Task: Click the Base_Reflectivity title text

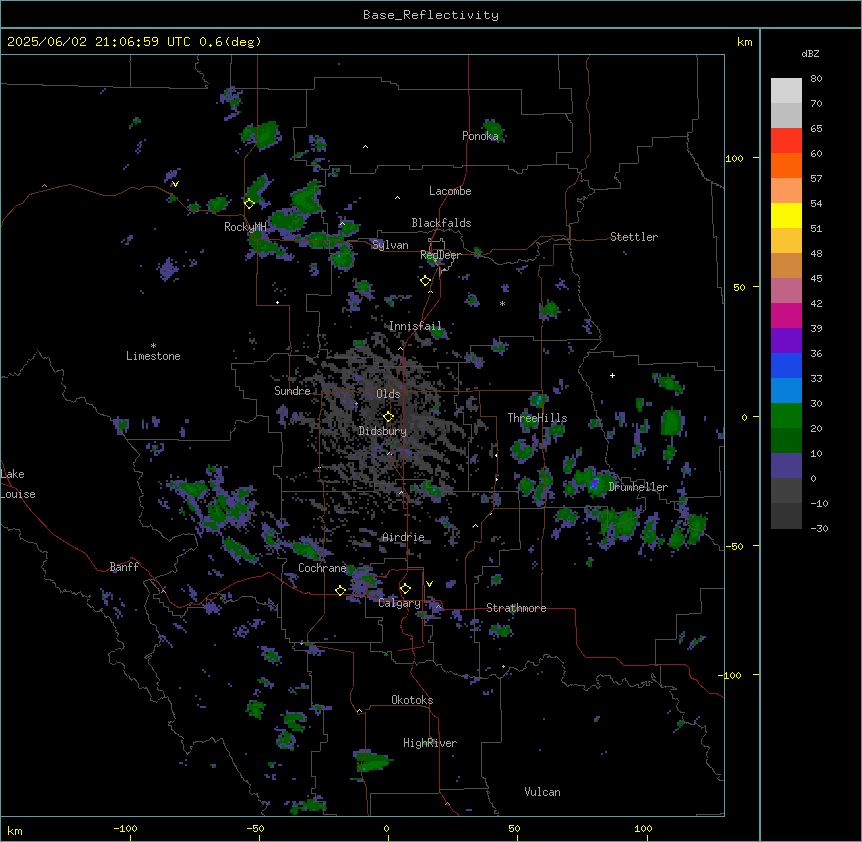Action: coord(430,15)
